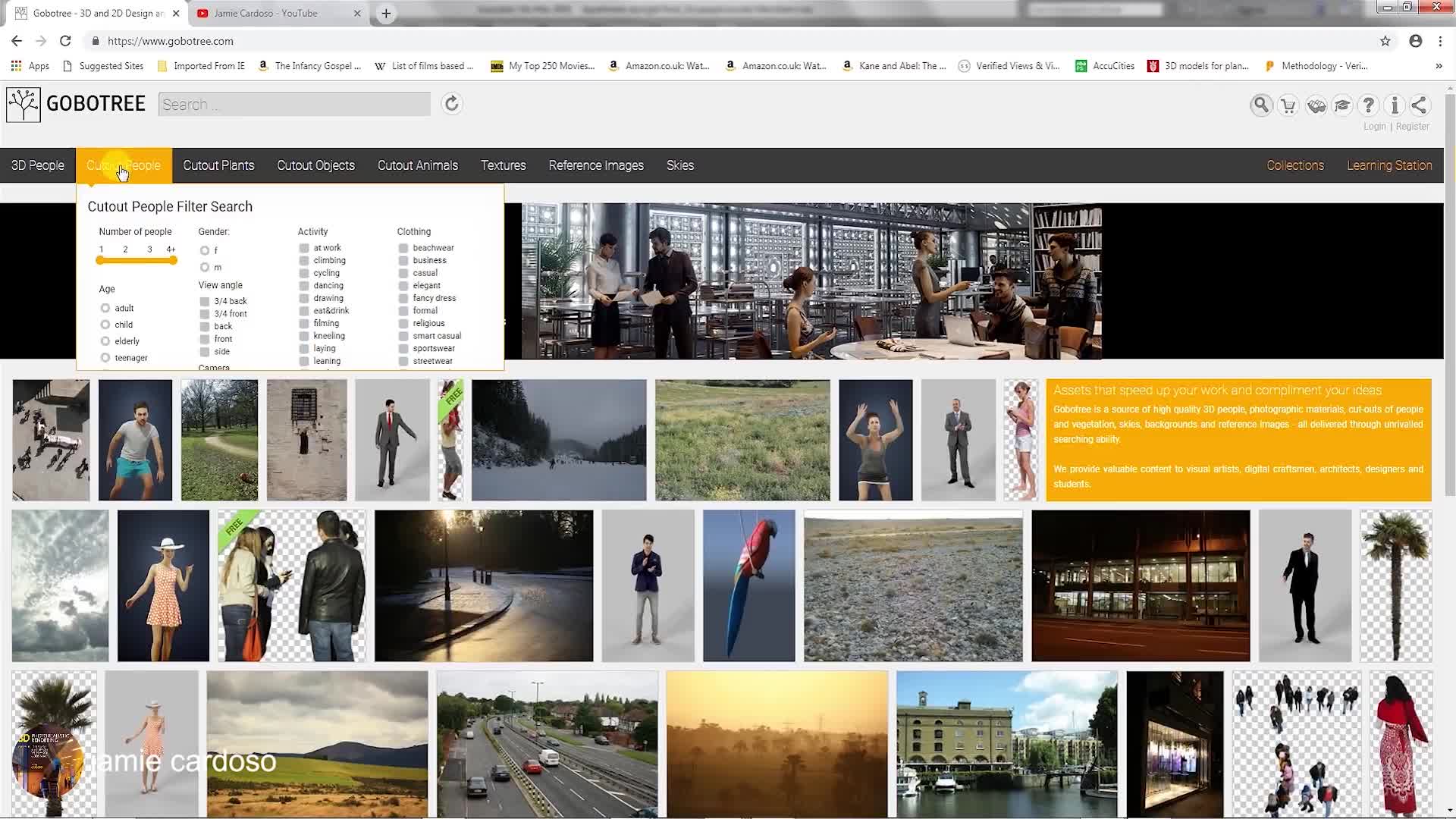Enable the 'beachwear' clothing checkbox
This screenshot has height=819, width=1456.
pyautogui.click(x=403, y=248)
